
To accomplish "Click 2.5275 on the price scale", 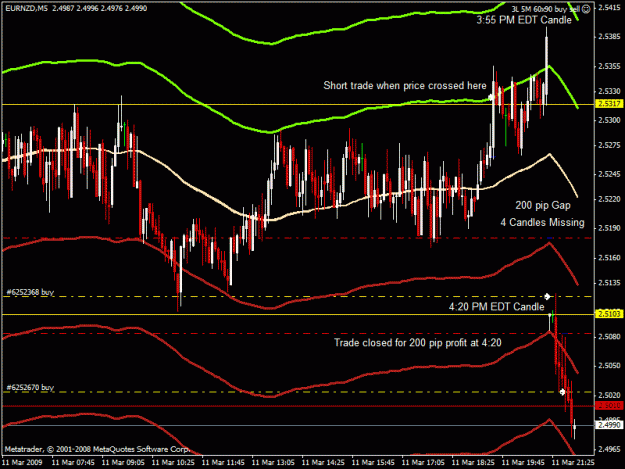I will pos(609,145).
